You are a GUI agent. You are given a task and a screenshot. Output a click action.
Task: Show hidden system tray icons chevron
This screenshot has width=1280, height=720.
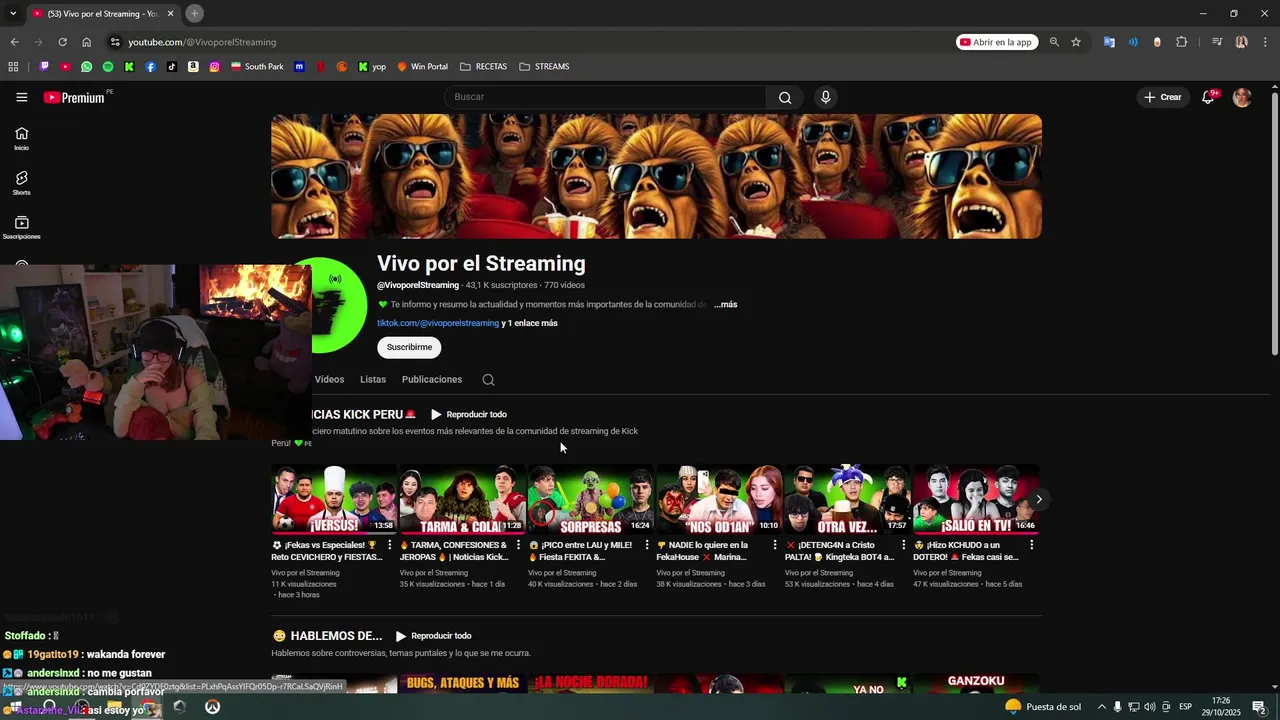click(x=1101, y=707)
